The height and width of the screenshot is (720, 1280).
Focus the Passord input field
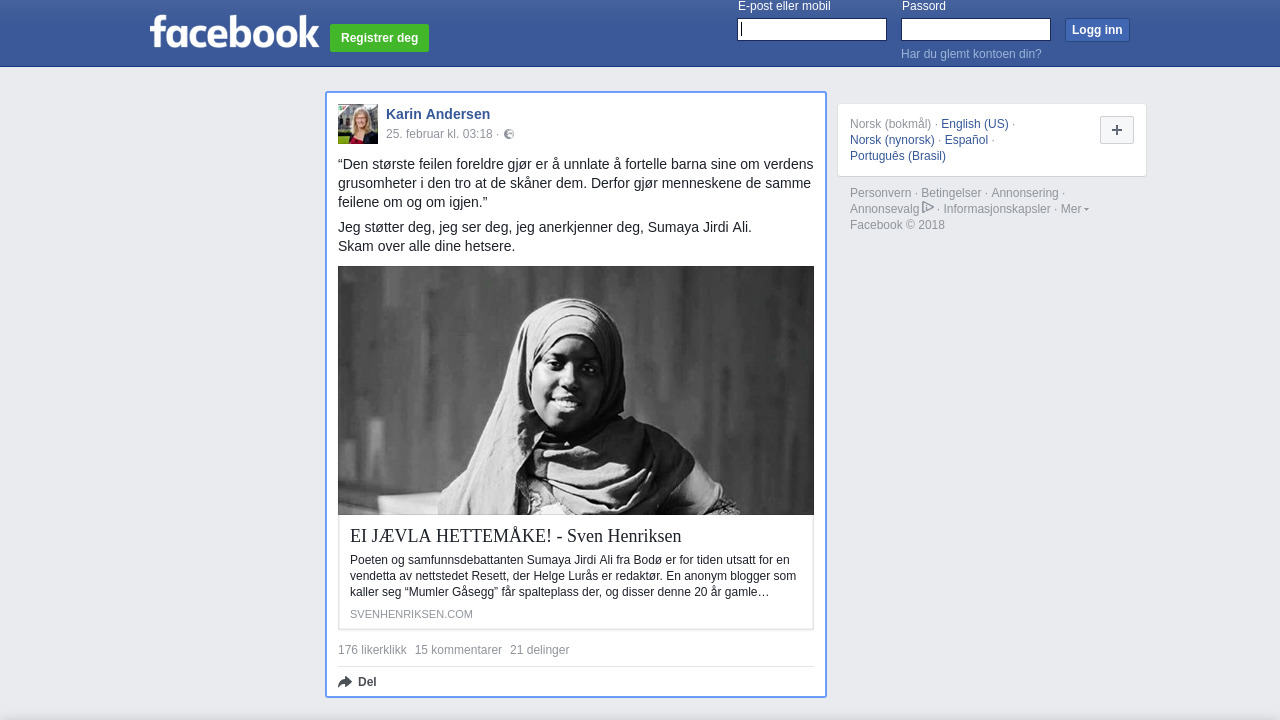click(975, 30)
